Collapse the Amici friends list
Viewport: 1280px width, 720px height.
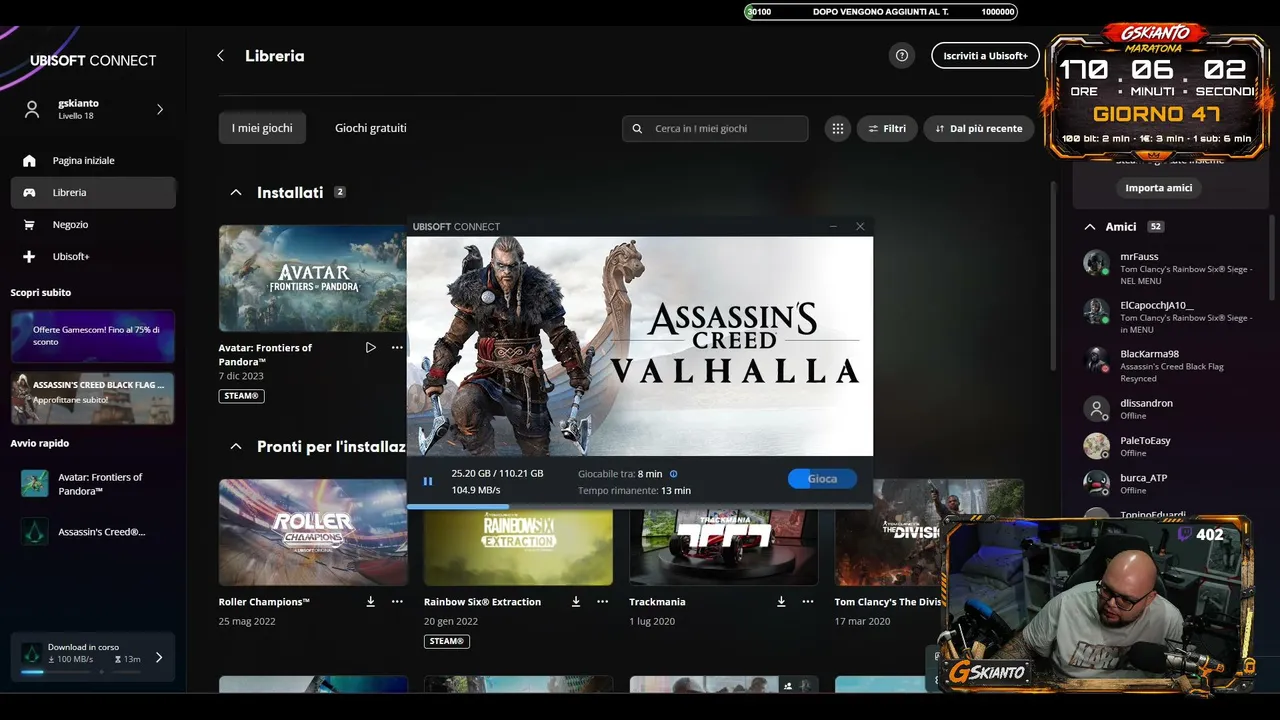tap(1090, 227)
